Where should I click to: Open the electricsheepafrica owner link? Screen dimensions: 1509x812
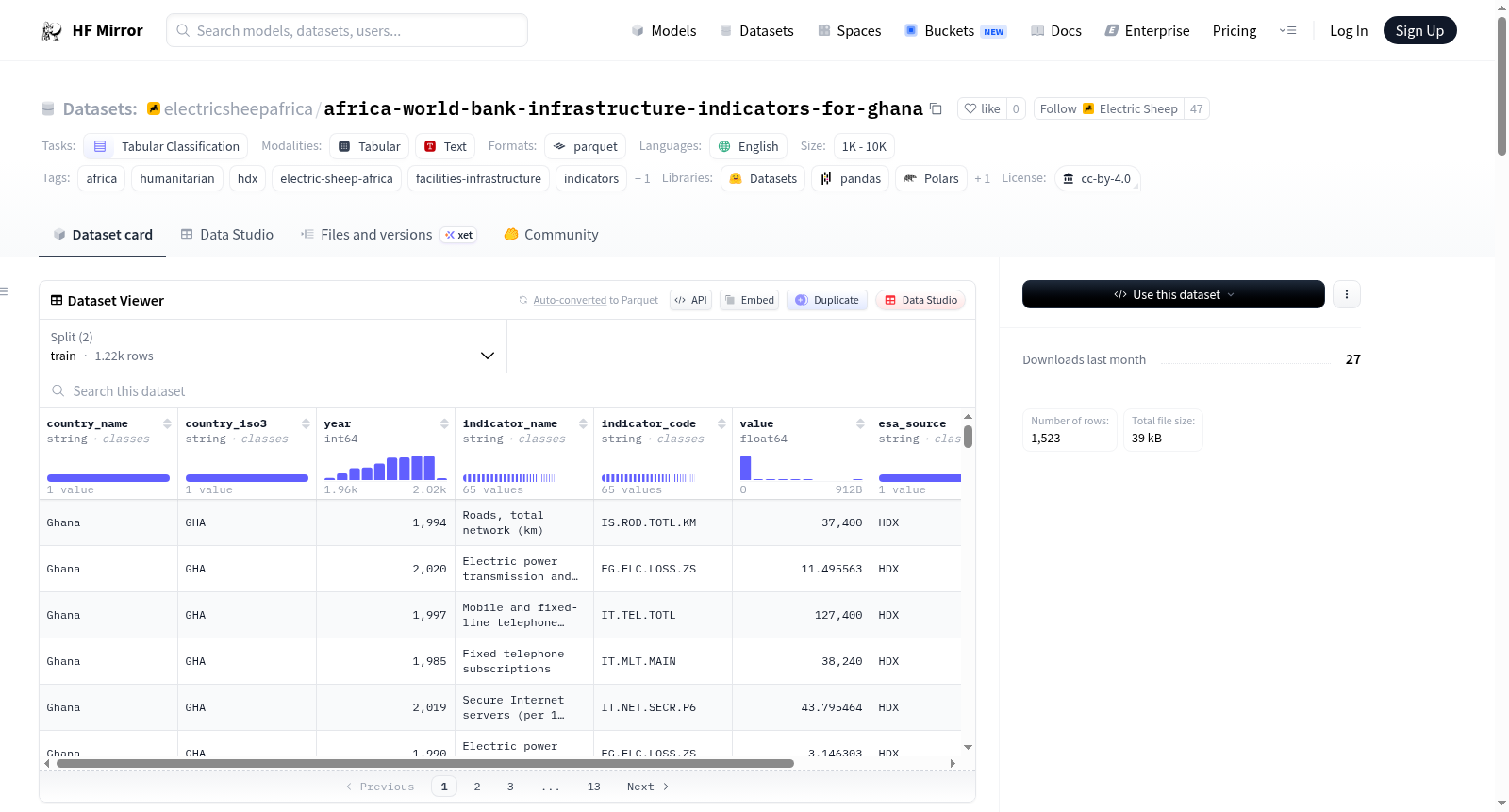pos(238,108)
